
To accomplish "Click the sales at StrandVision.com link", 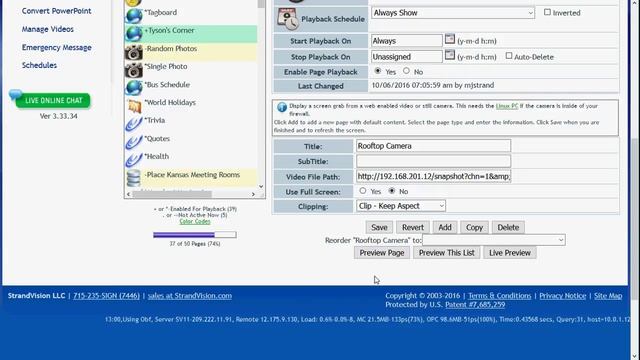I will [x=190, y=296].
